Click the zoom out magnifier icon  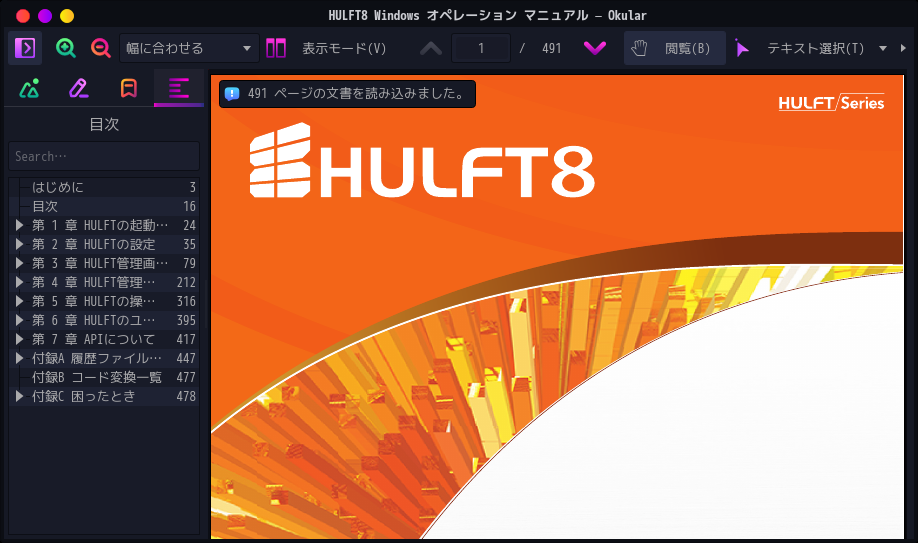tap(101, 48)
